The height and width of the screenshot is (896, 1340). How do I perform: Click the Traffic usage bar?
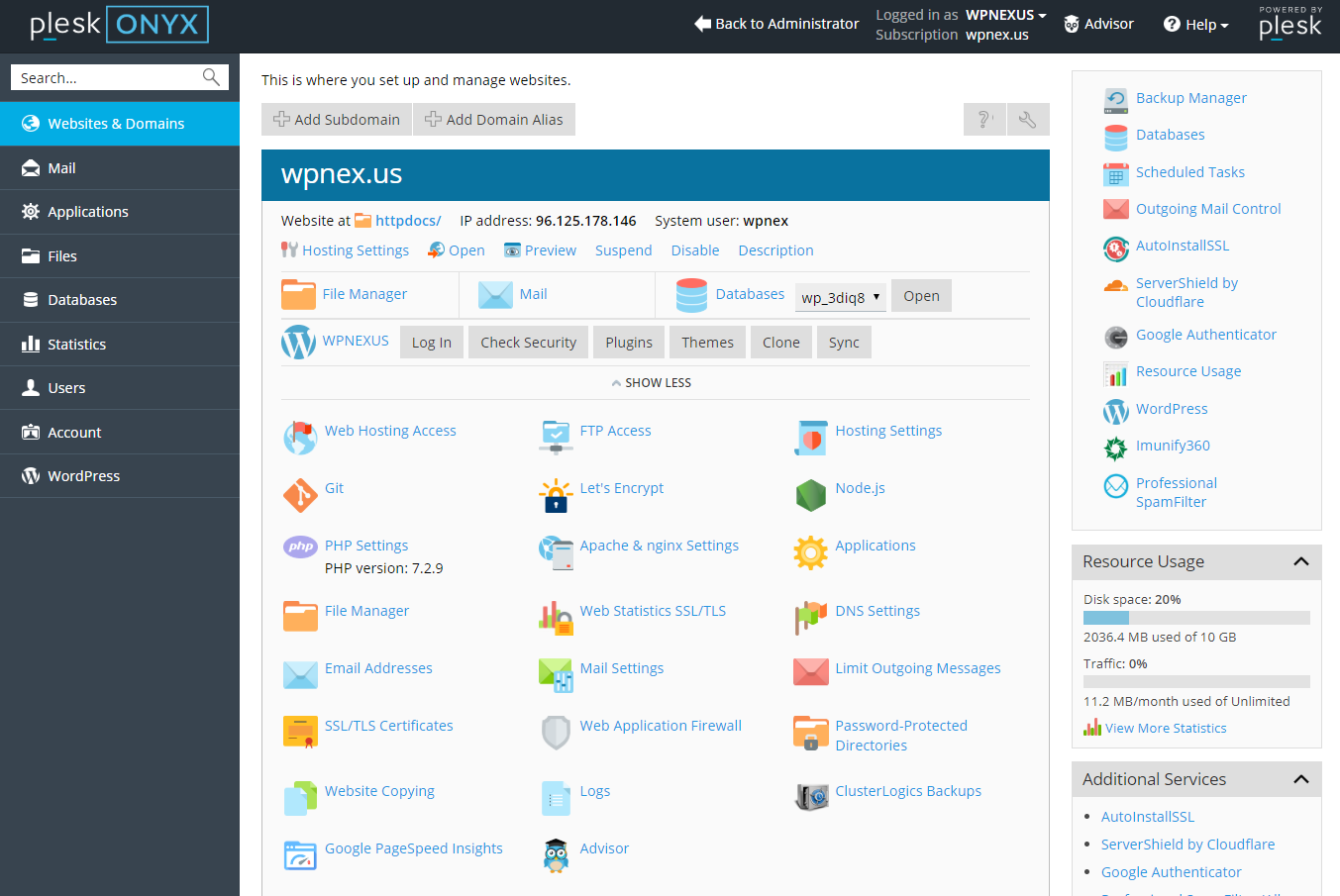(1196, 681)
